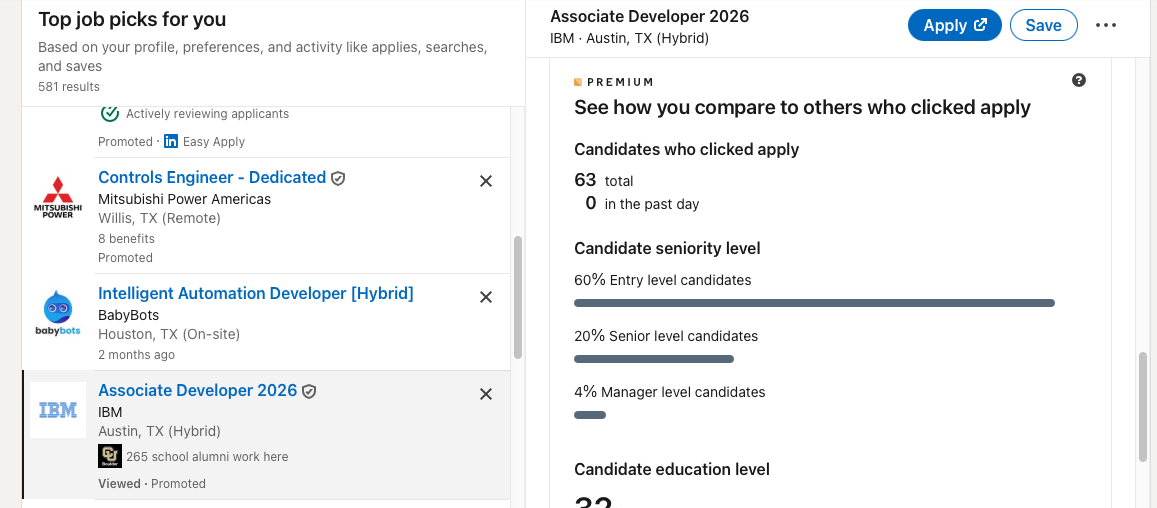Image resolution: width=1157 pixels, height=508 pixels.
Task: Click the Apply button for IBM job
Action: pos(954,26)
